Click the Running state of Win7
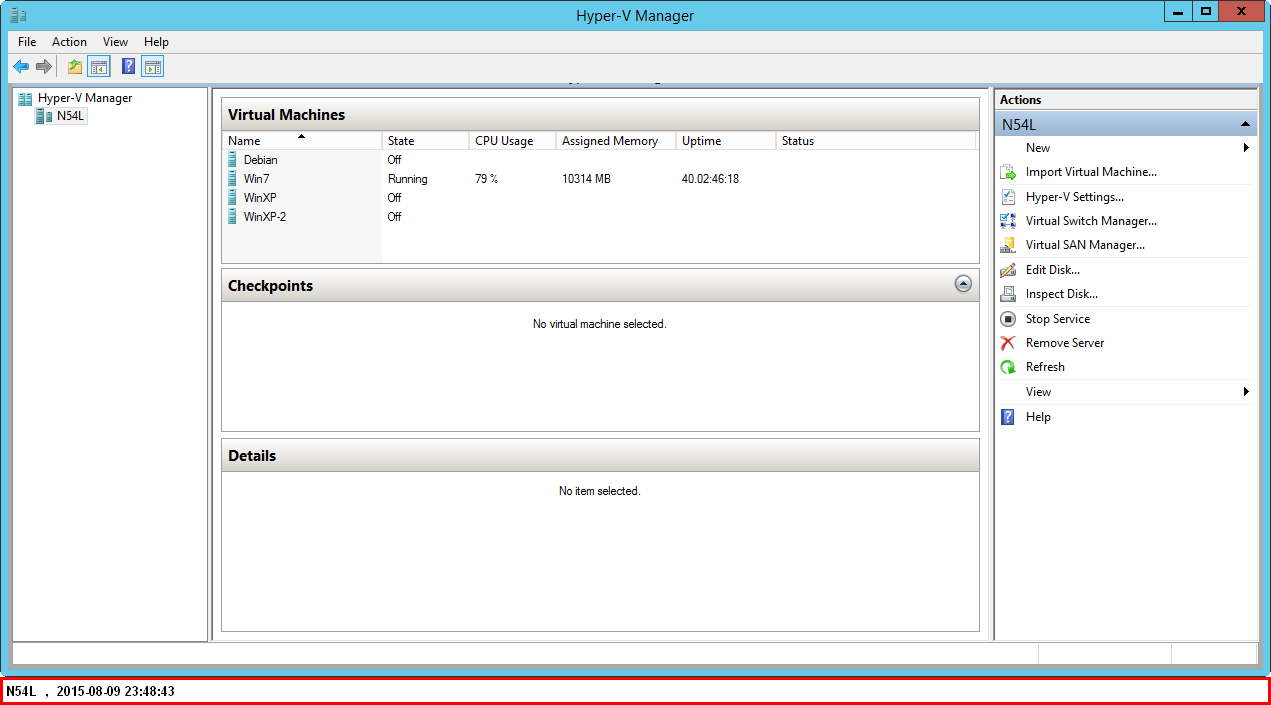This screenshot has height=705, width=1271. tap(407, 179)
